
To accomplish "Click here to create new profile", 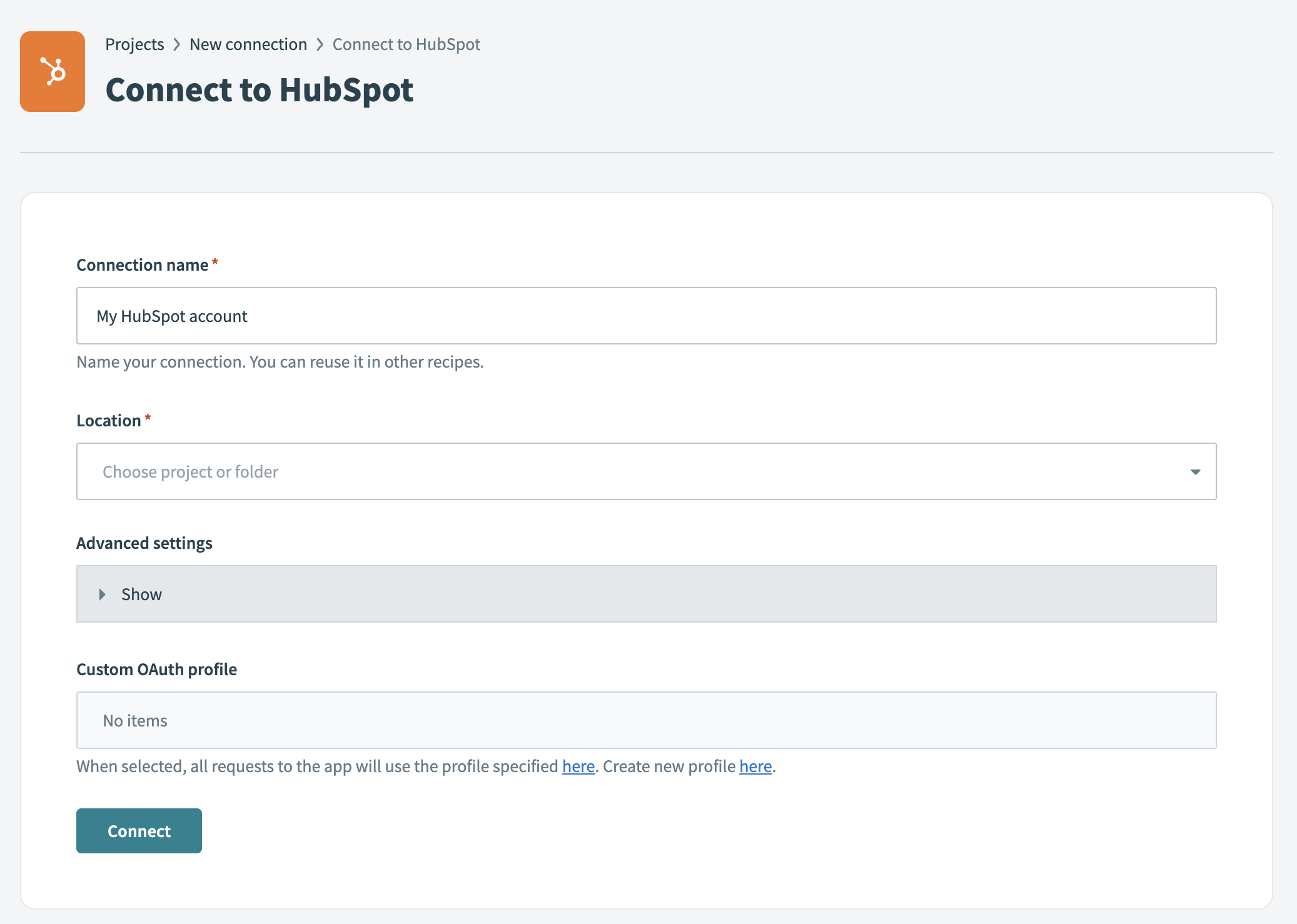I will click(755, 766).
